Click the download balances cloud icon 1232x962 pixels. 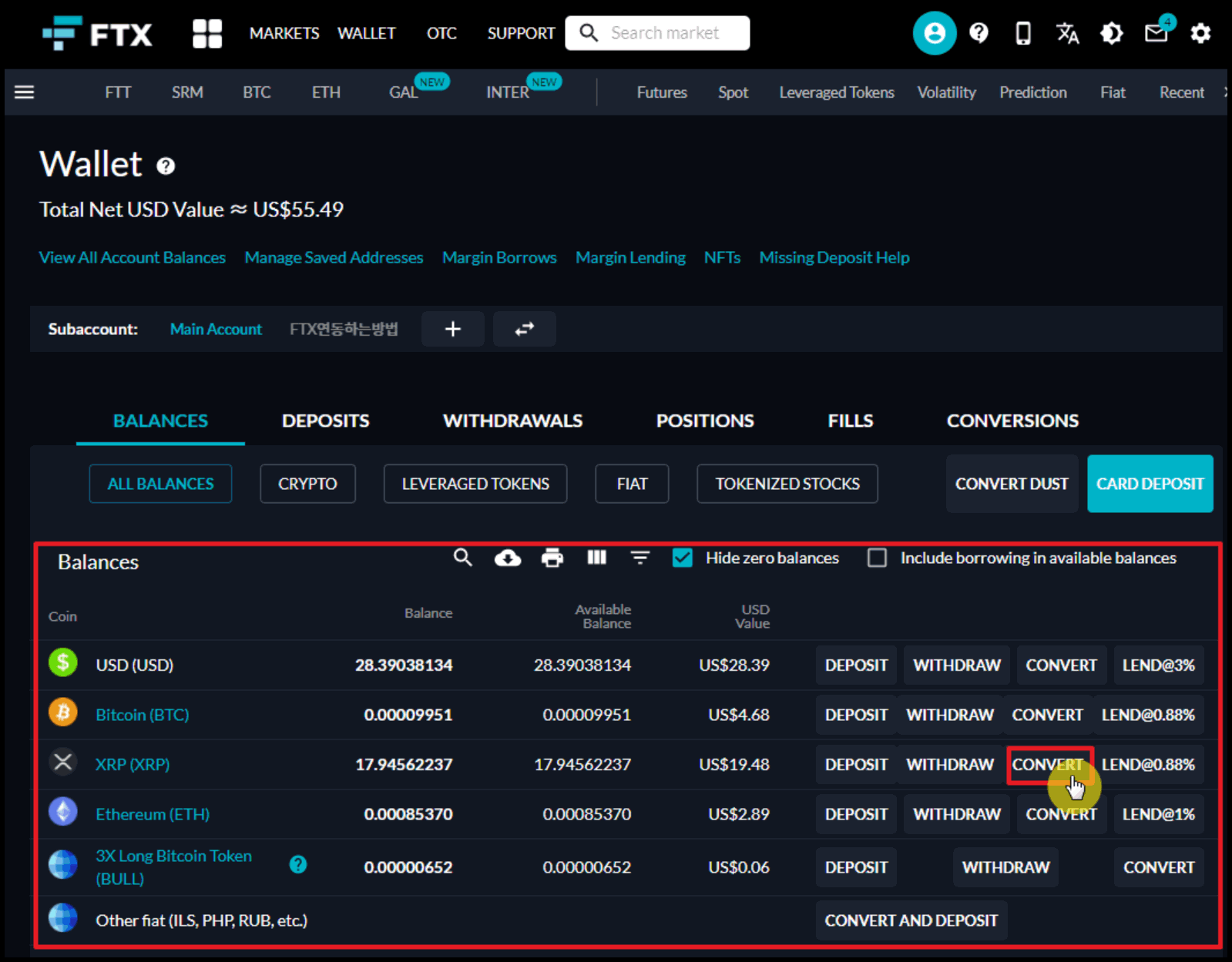(507, 558)
